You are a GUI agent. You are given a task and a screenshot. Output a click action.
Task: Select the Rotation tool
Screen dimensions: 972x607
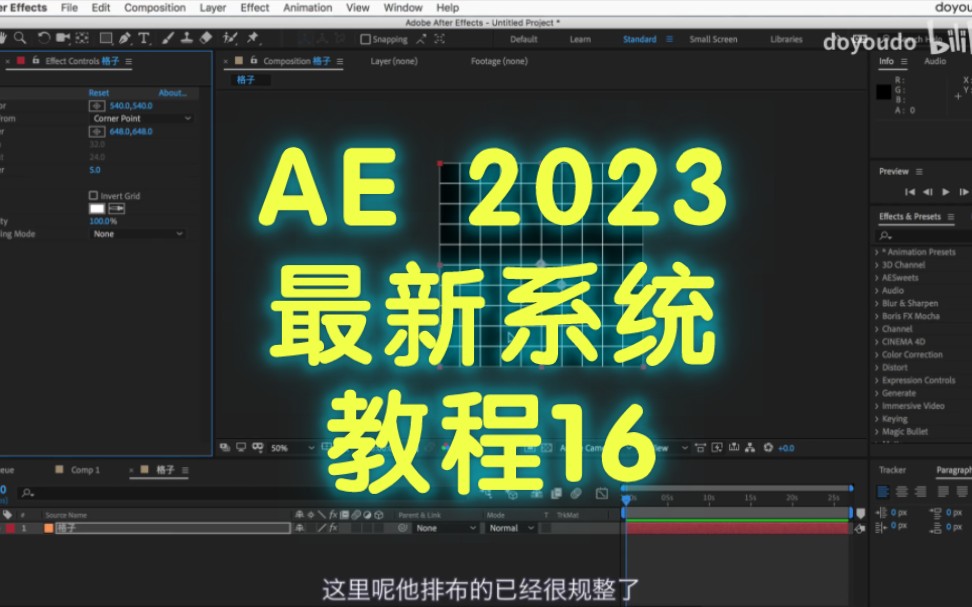tap(43, 37)
